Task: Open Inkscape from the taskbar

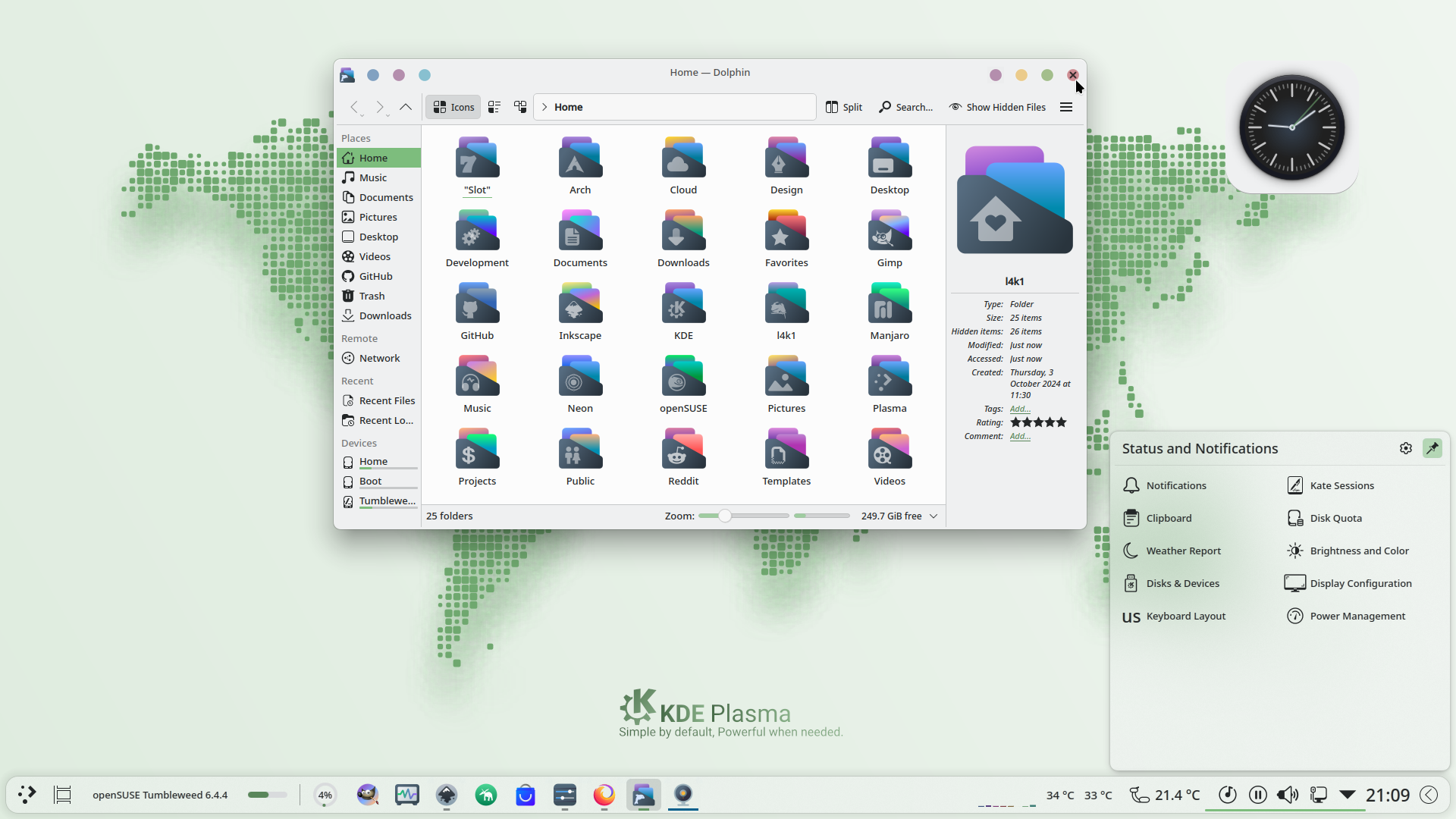Action: pyautogui.click(x=447, y=794)
